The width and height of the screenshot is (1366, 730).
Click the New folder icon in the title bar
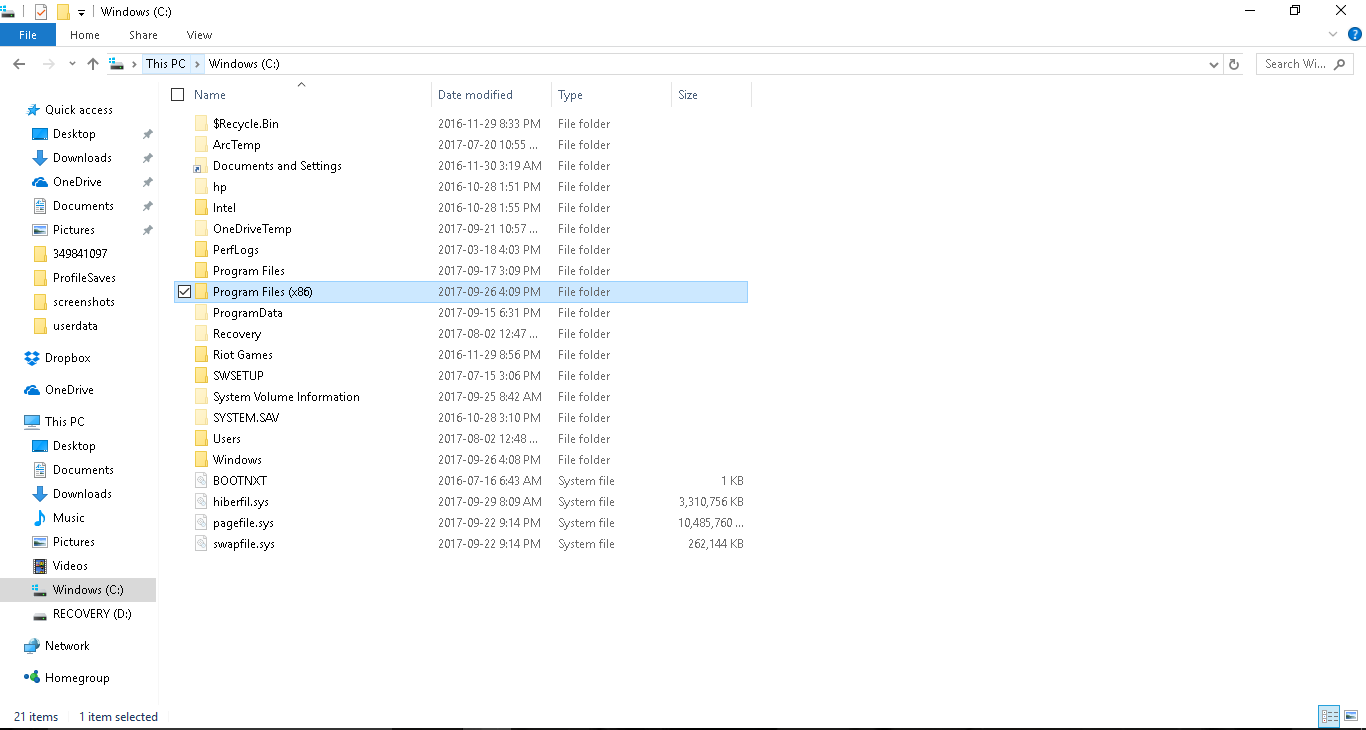tap(63, 12)
